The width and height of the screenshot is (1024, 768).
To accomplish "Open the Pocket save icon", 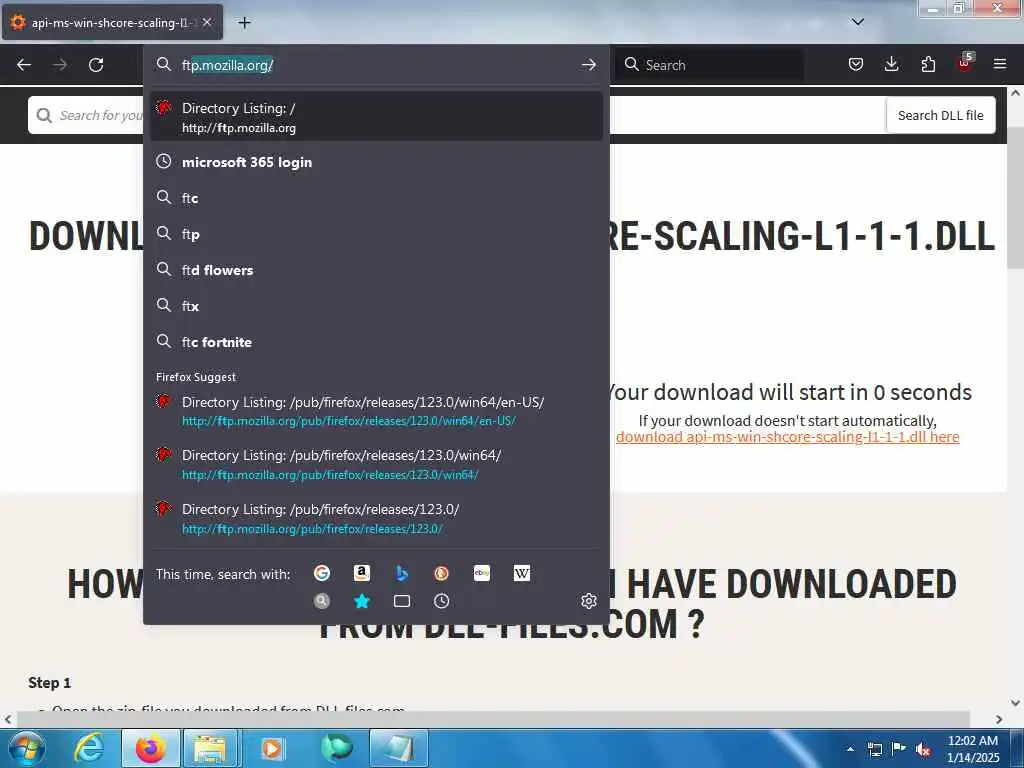I will click(856, 64).
